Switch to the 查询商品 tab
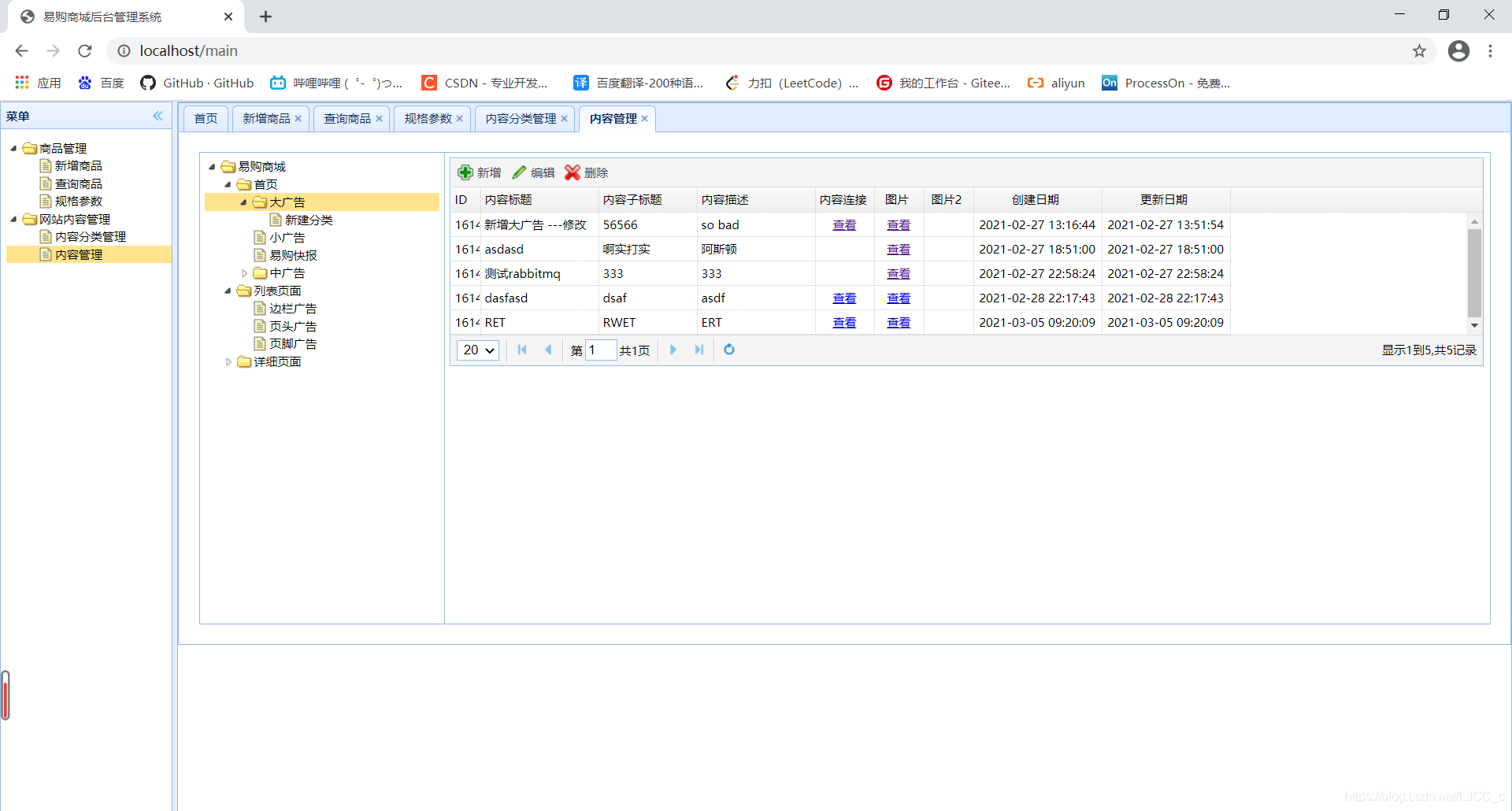Image resolution: width=1512 pixels, height=811 pixels. click(347, 119)
